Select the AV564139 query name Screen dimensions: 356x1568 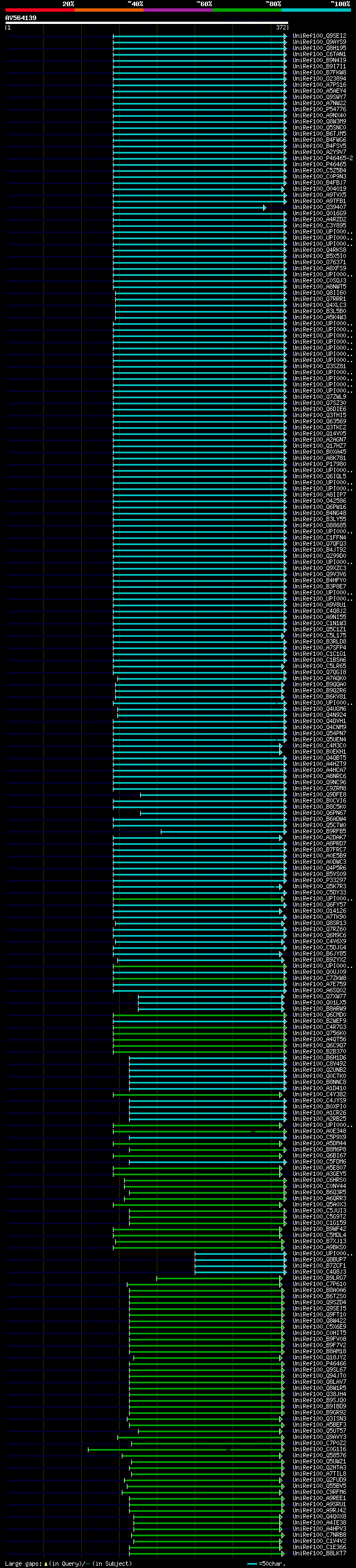(21, 18)
